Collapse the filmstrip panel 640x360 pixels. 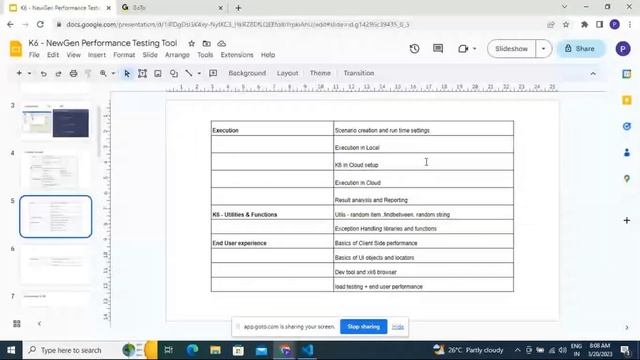pos(40,324)
